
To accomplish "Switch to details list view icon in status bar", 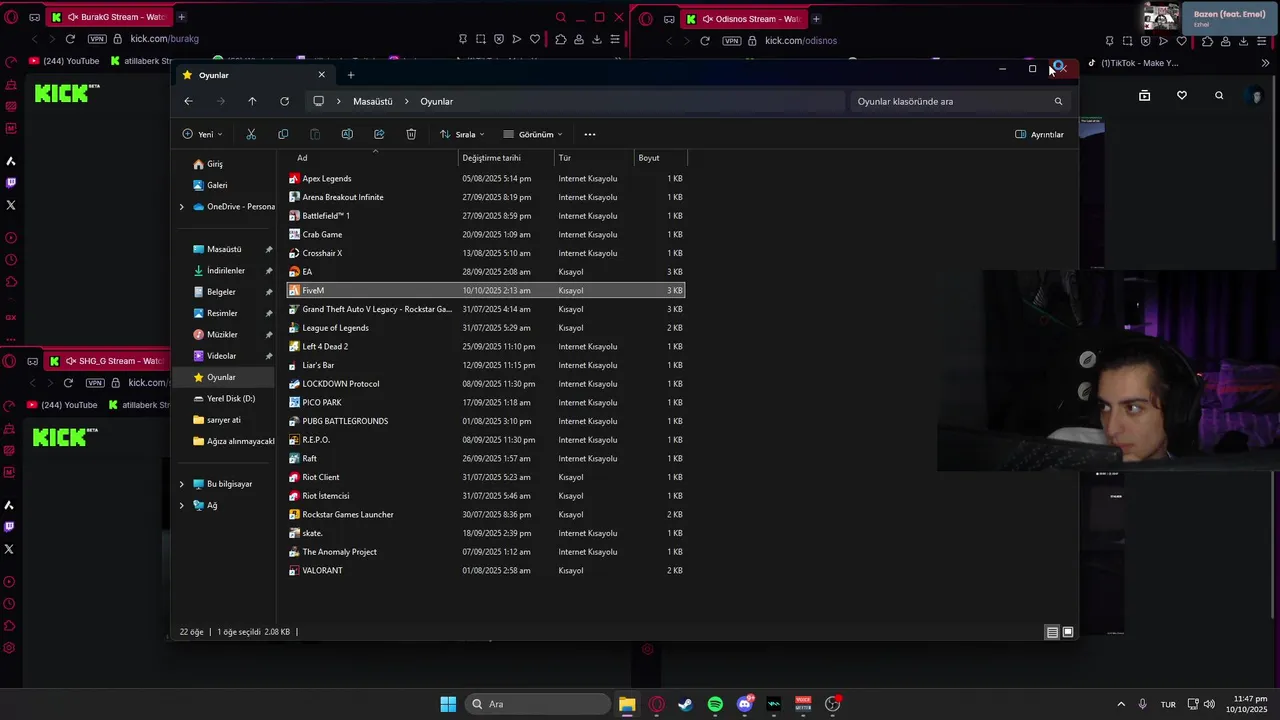I will pyautogui.click(x=1052, y=632).
